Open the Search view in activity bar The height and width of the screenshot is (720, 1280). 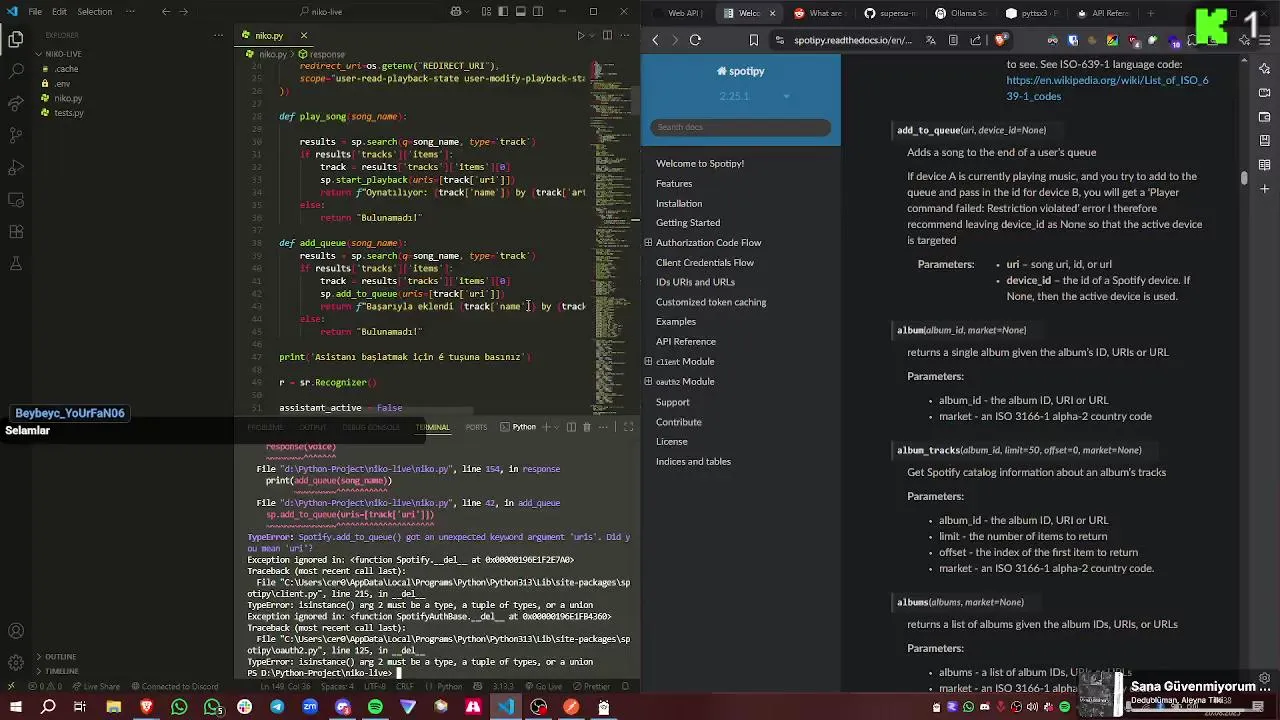coord(16,71)
